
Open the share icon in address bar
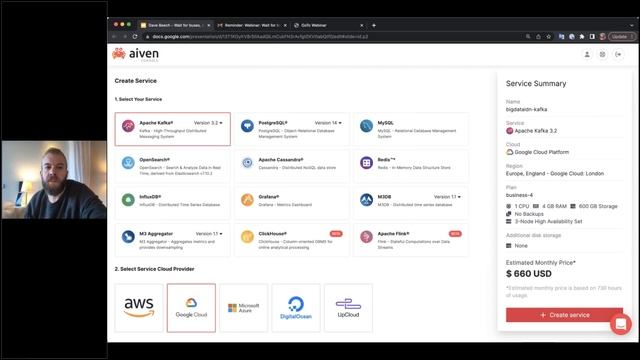coord(538,37)
